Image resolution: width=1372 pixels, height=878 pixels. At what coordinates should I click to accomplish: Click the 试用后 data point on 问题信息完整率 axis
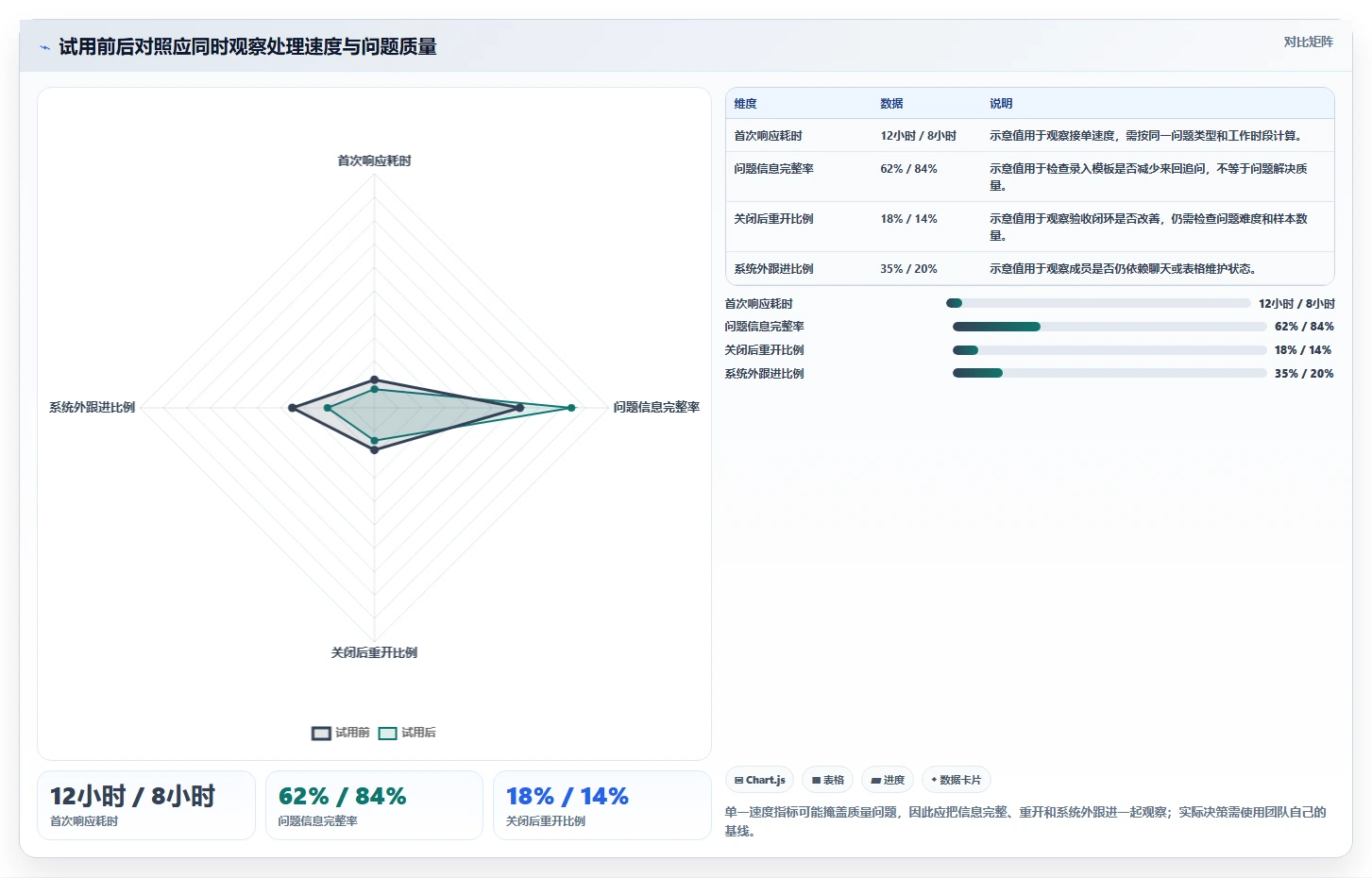click(571, 408)
